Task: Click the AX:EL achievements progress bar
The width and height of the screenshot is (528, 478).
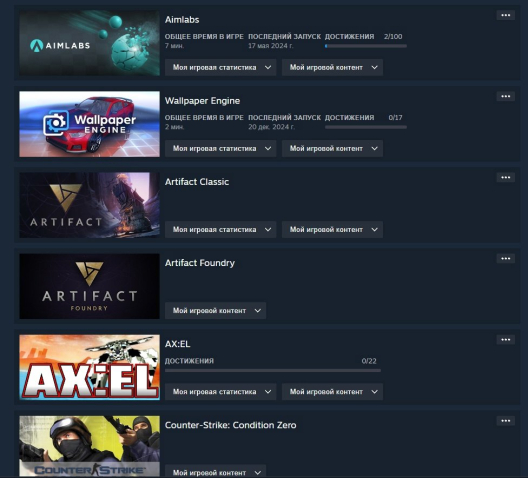Action: pos(273,371)
